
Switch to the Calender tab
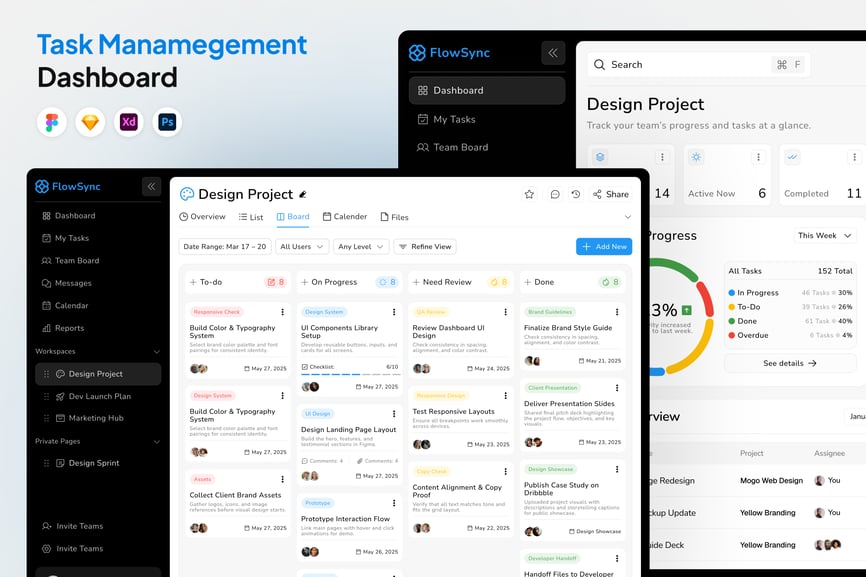click(x=344, y=217)
